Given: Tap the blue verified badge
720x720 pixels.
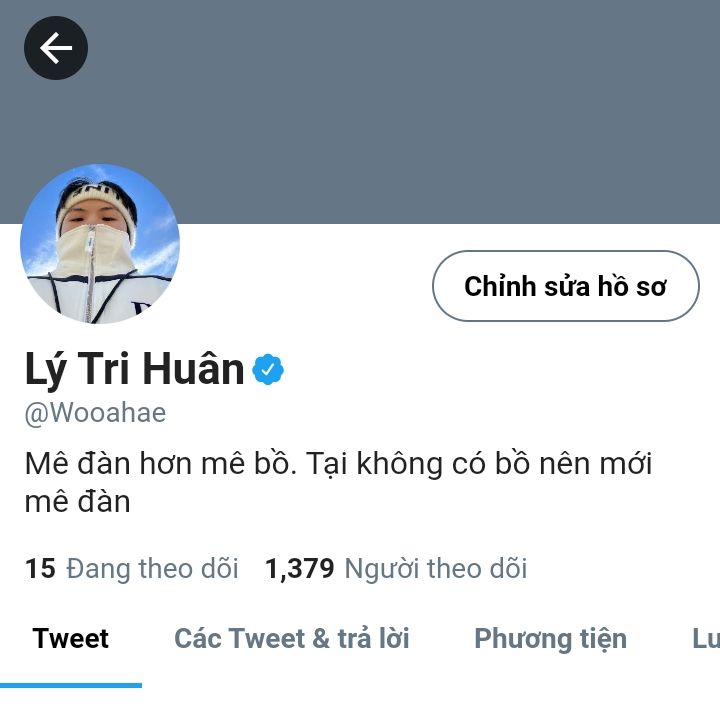Looking at the screenshot, I should (x=268, y=369).
